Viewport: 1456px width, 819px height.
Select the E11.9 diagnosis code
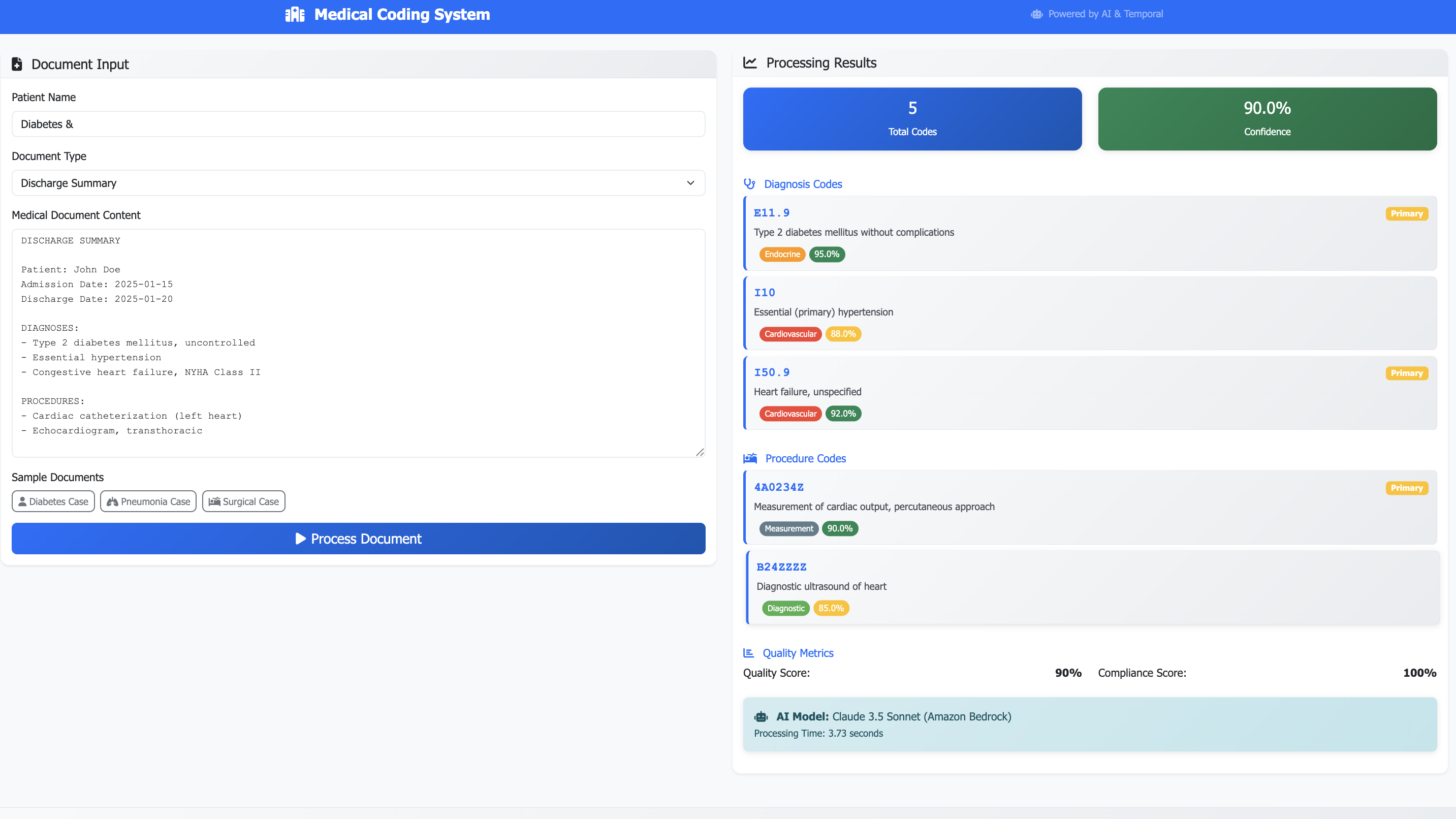tap(772, 213)
